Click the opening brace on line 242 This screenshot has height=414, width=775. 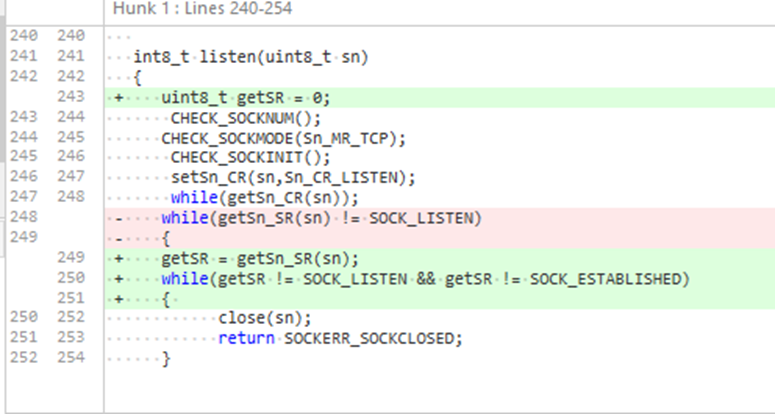coord(138,78)
